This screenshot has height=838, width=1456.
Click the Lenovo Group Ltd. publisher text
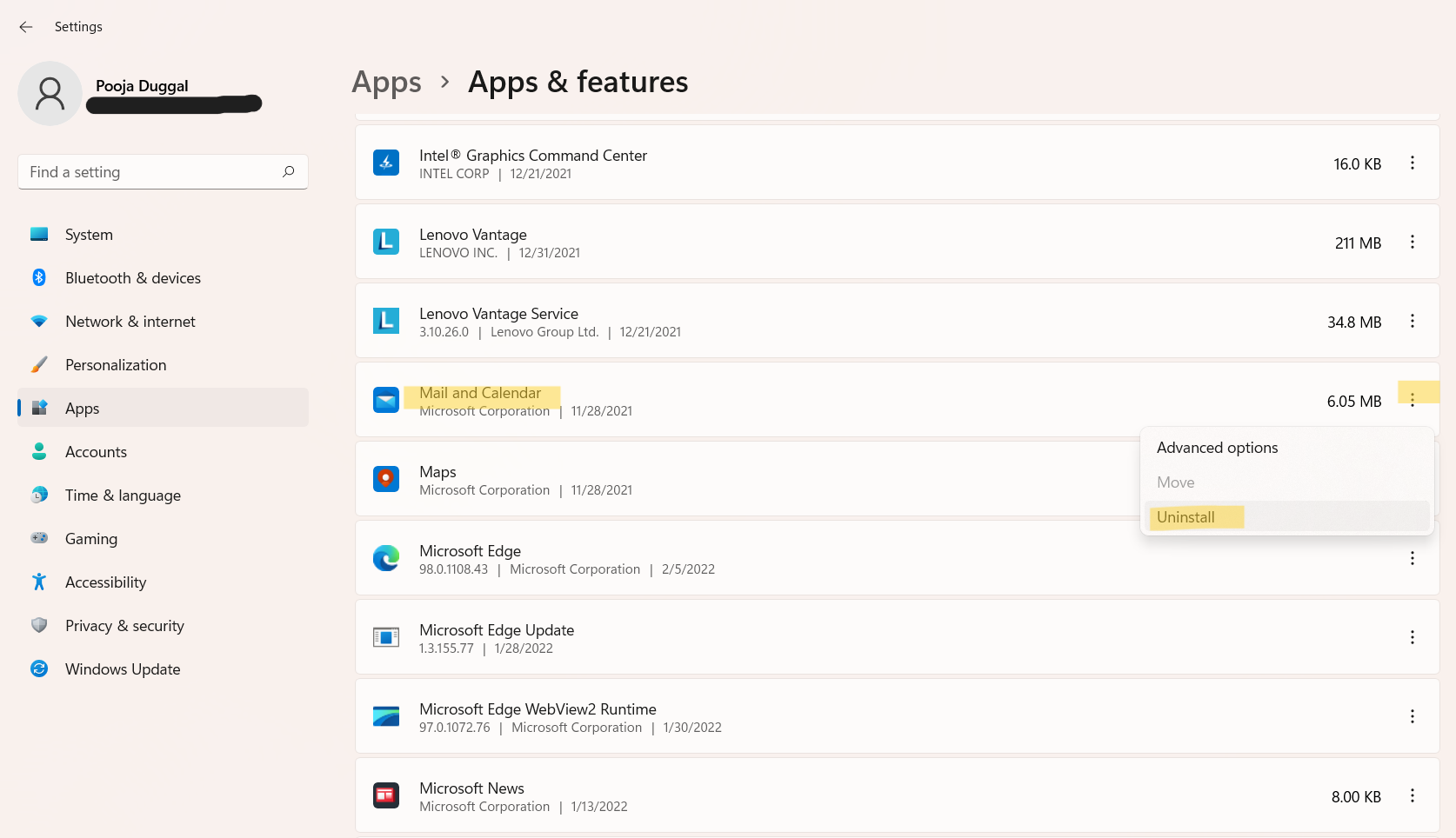click(x=544, y=332)
